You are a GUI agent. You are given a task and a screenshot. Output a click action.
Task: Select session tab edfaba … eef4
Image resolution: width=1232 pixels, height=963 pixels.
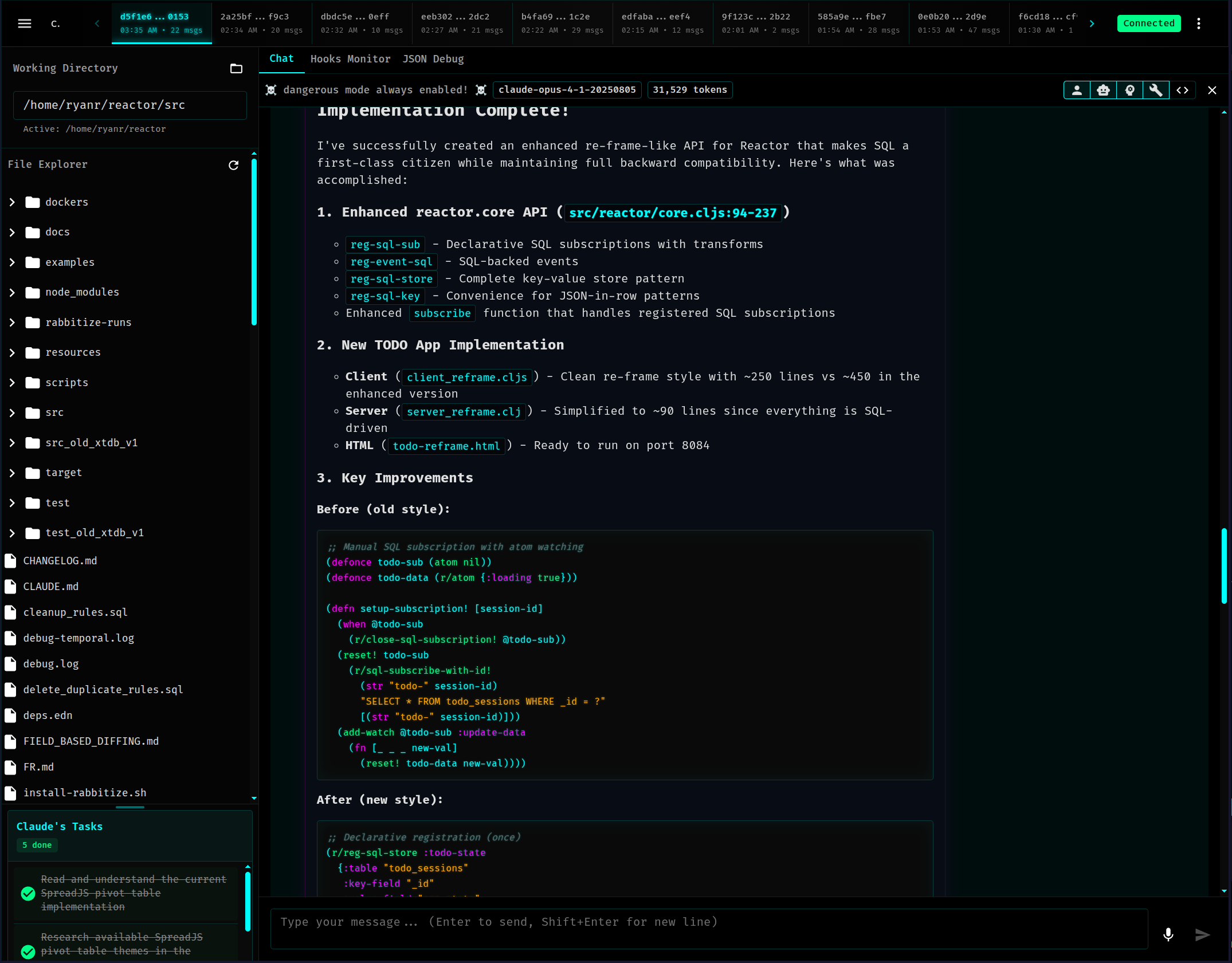click(663, 23)
